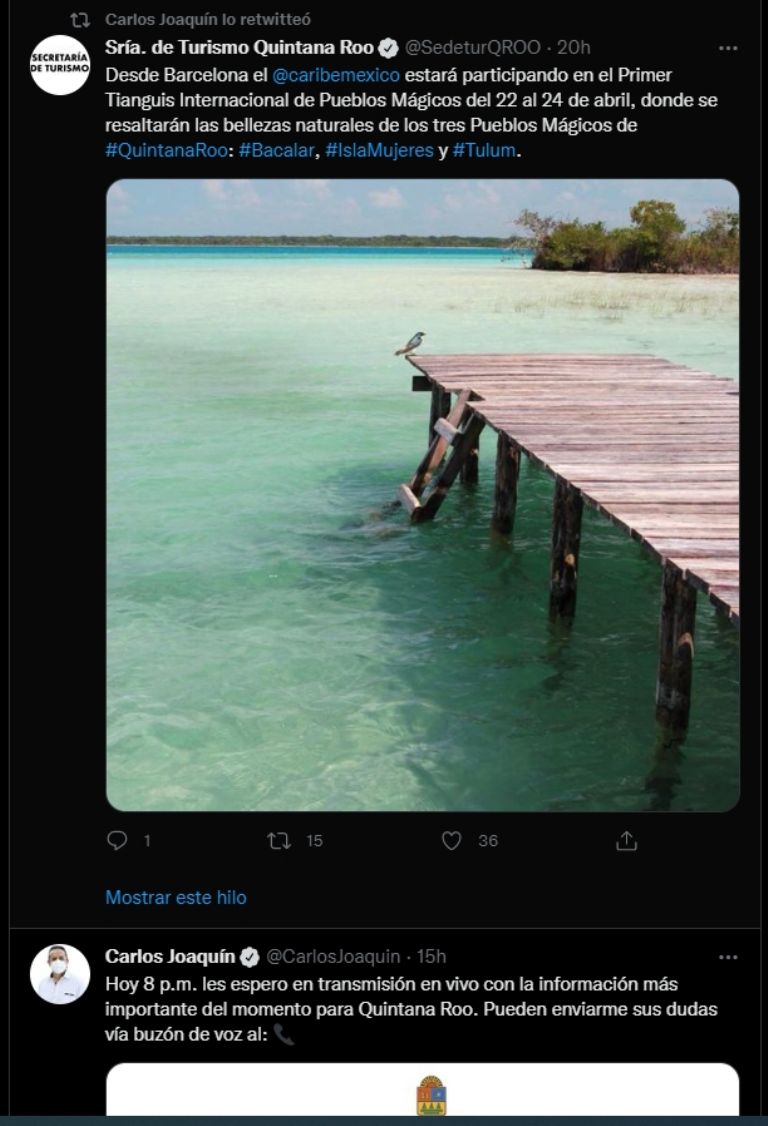The image size is (768, 1126).
Task: Open the #IslaMujeres hashtag
Action: tap(379, 150)
